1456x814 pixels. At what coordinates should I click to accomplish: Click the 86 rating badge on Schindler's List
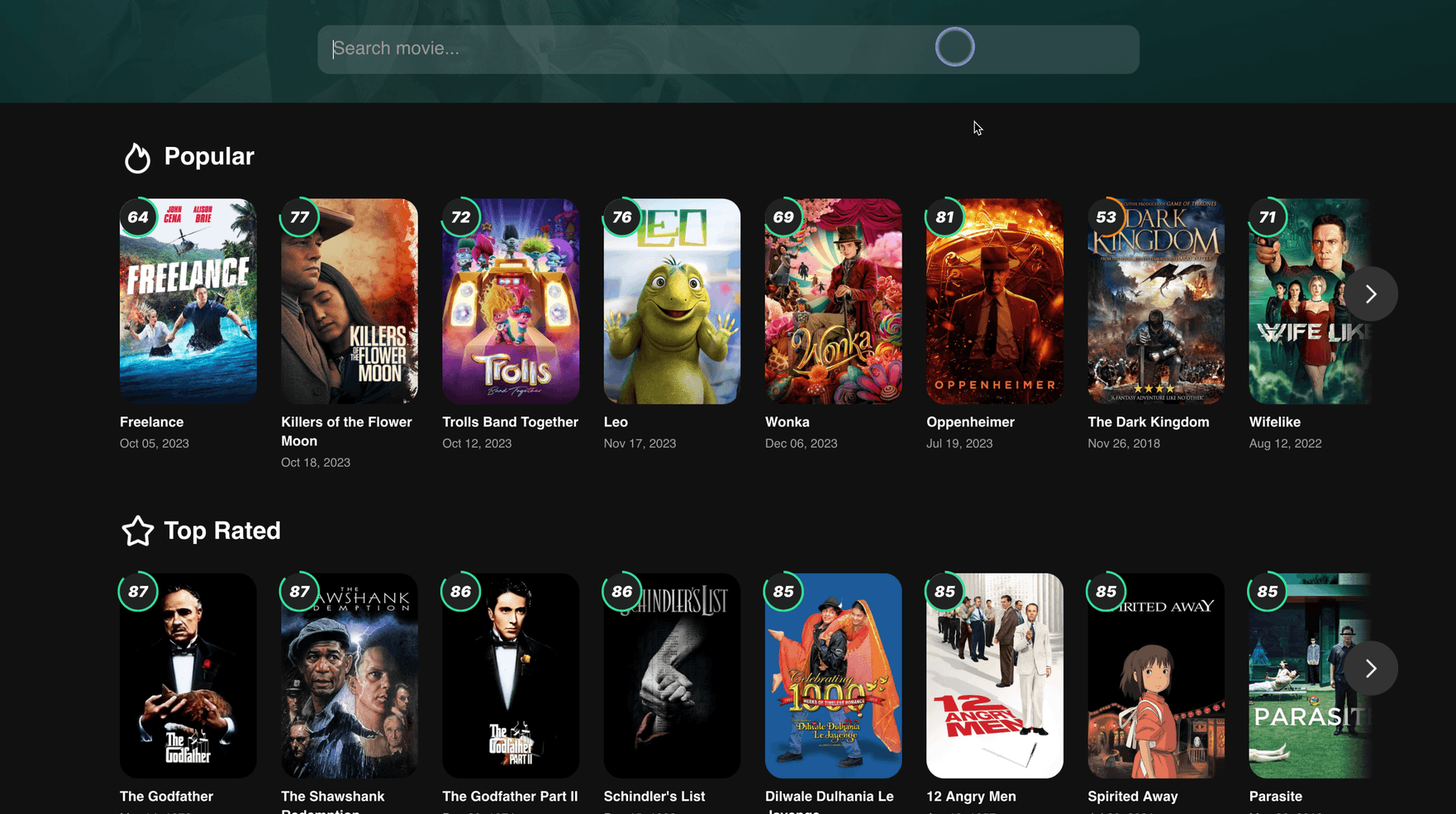click(621, 591)
